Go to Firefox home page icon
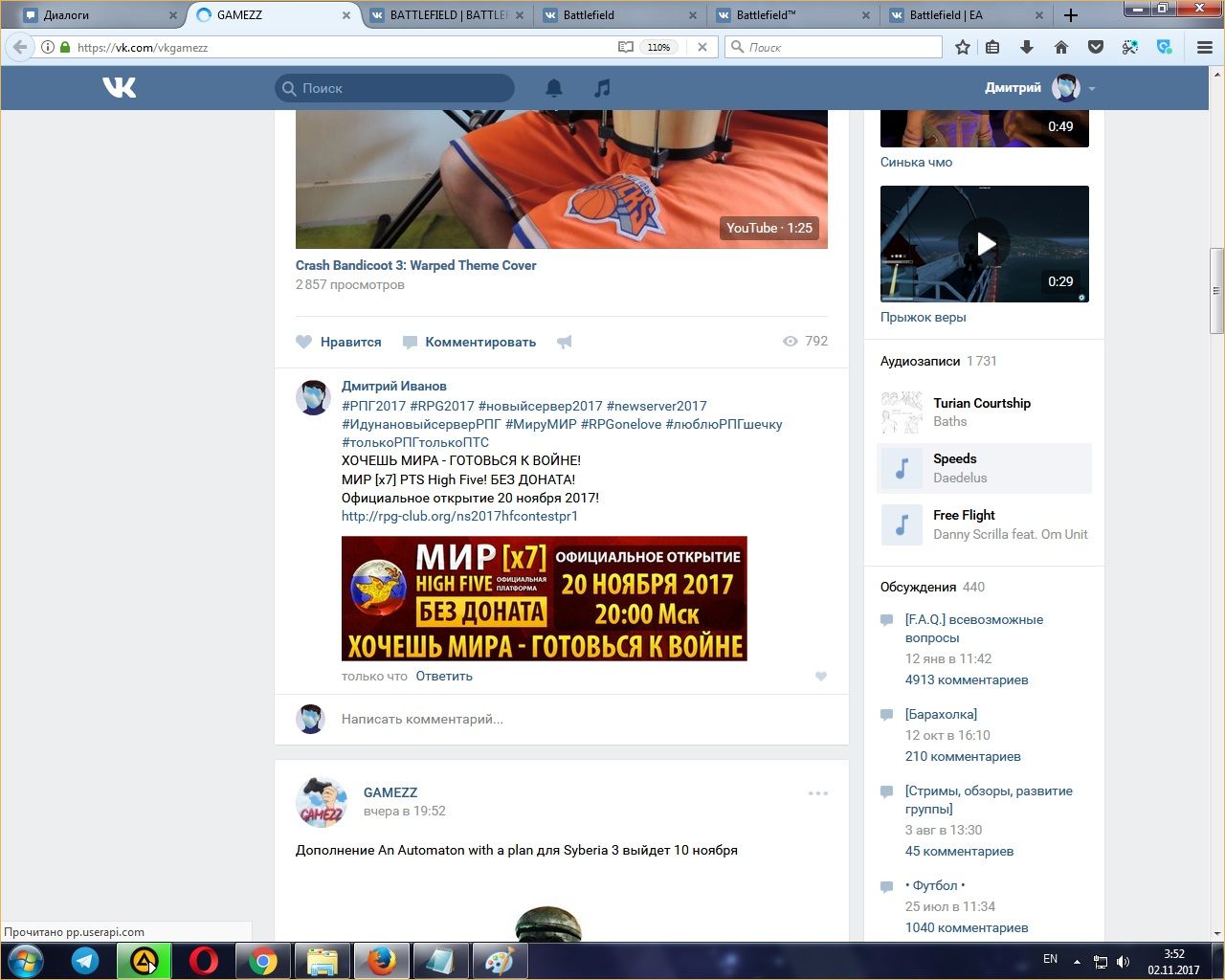The image size is (1225, 980). (x=1061, y=47)
